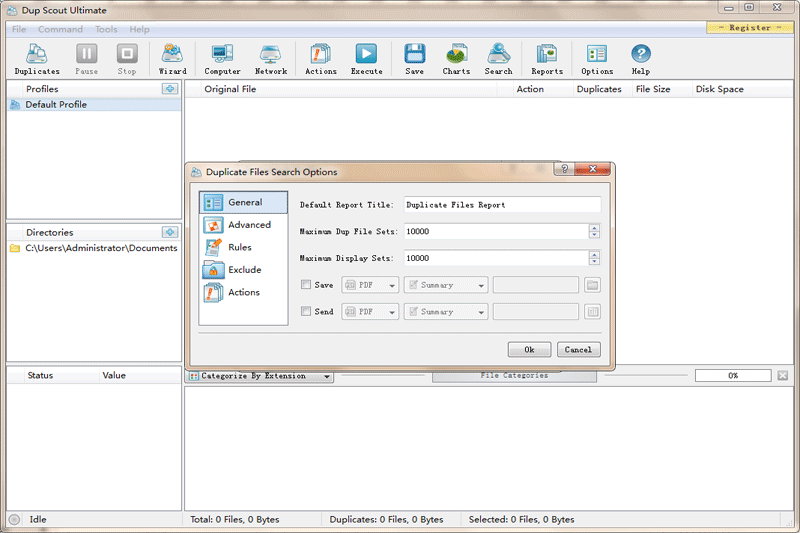
Task: Open the Options toolbar icon
Action: [597, 59]
